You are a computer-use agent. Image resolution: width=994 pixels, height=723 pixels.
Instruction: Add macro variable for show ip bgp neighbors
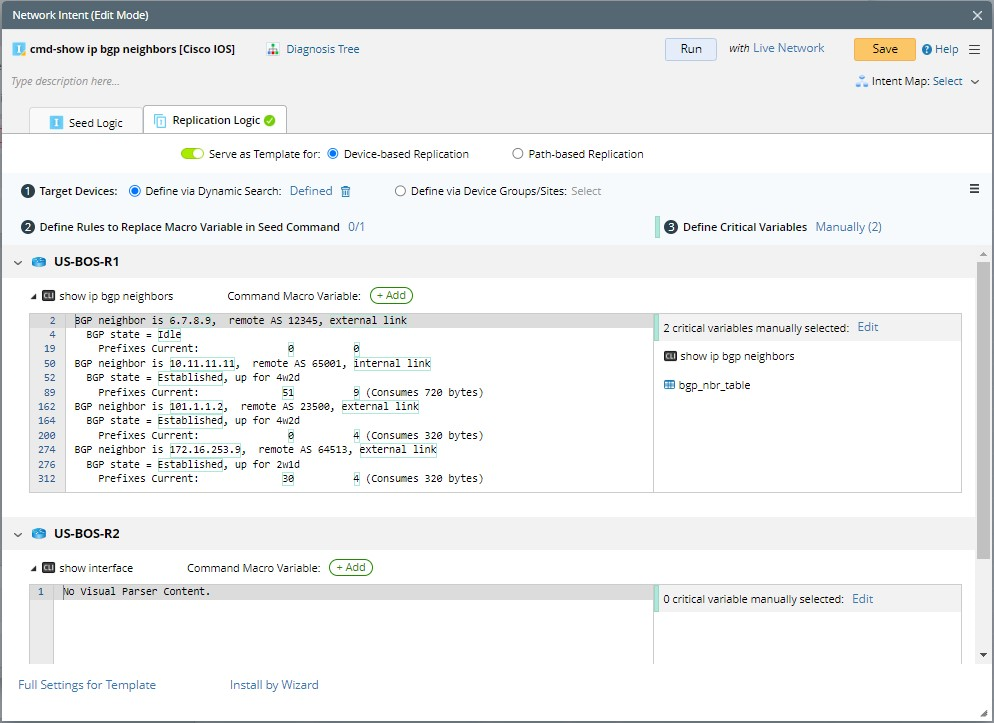coord(391,295)
